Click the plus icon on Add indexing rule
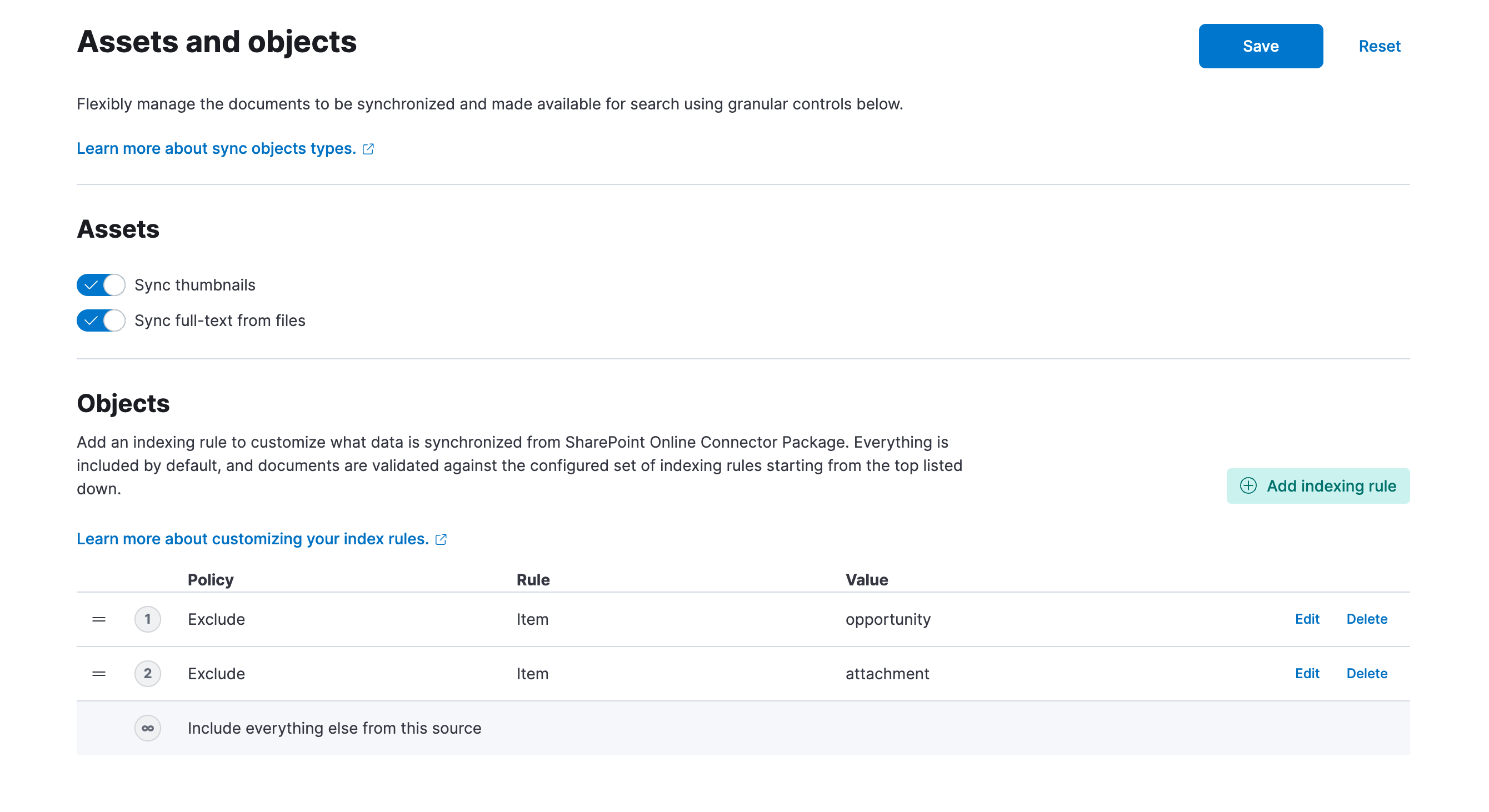1489x812 pixels. 1248,486
